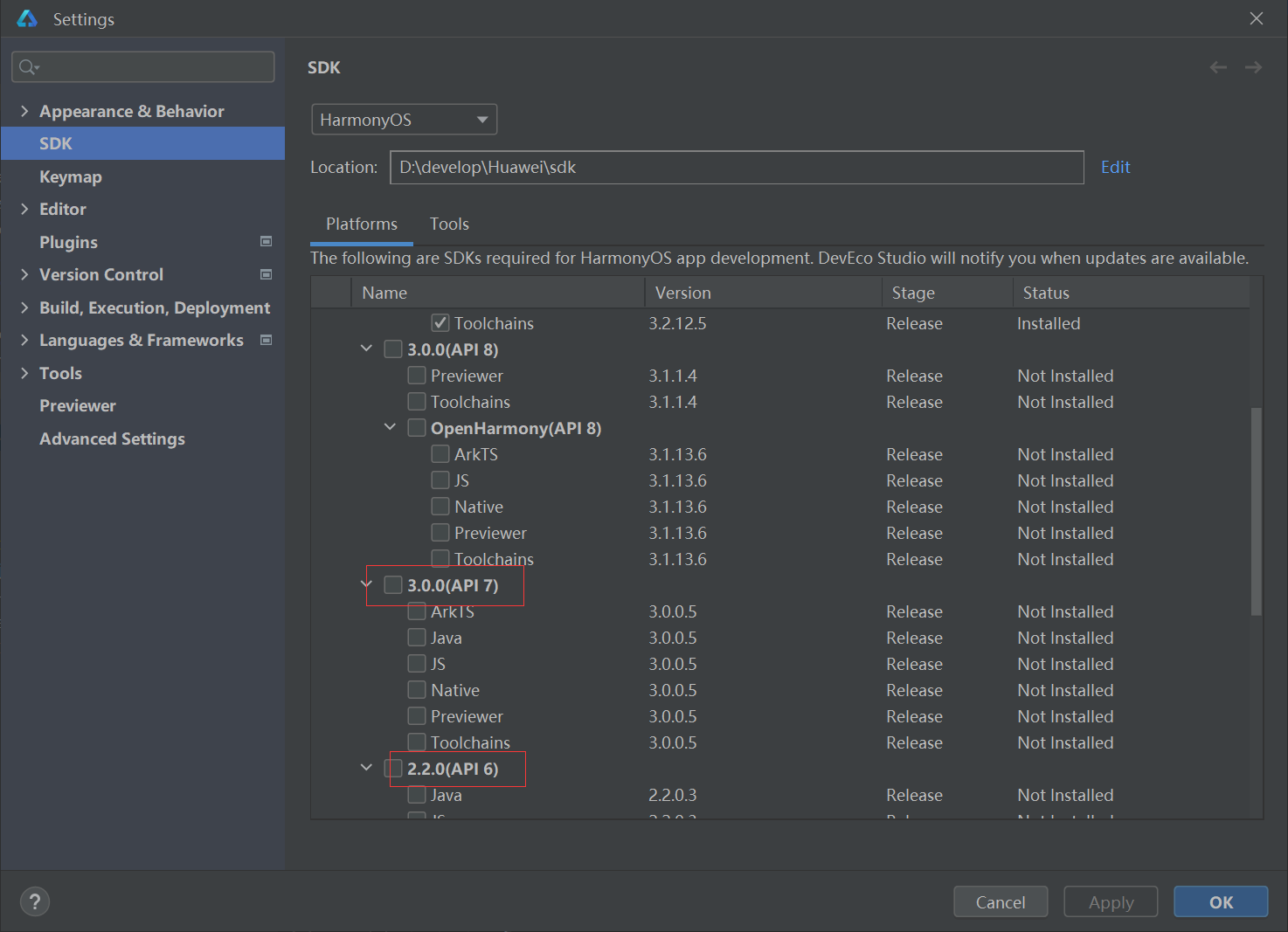
Task: Click the Cancel button
Action: (1001, 901)
